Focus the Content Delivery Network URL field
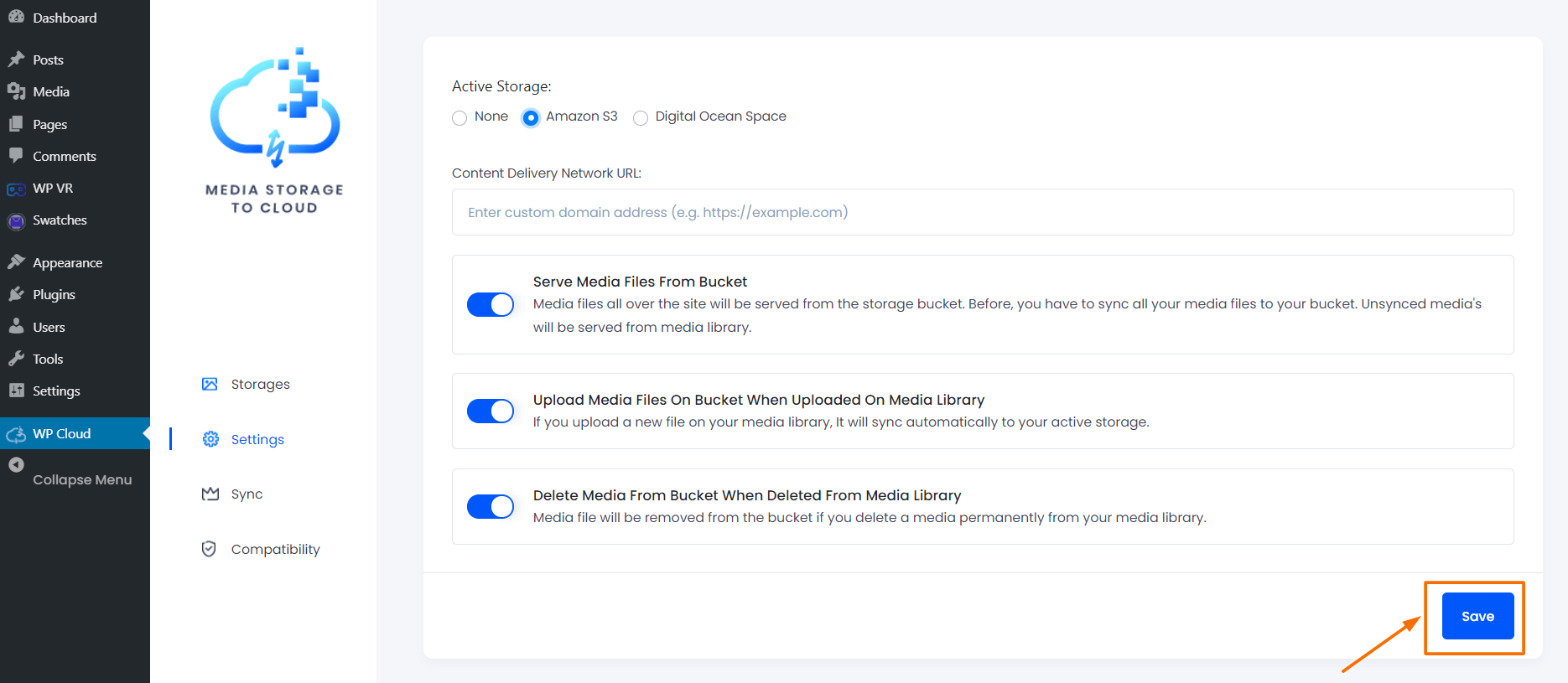This screenshot has height=683, width=1568. point(983,212)
